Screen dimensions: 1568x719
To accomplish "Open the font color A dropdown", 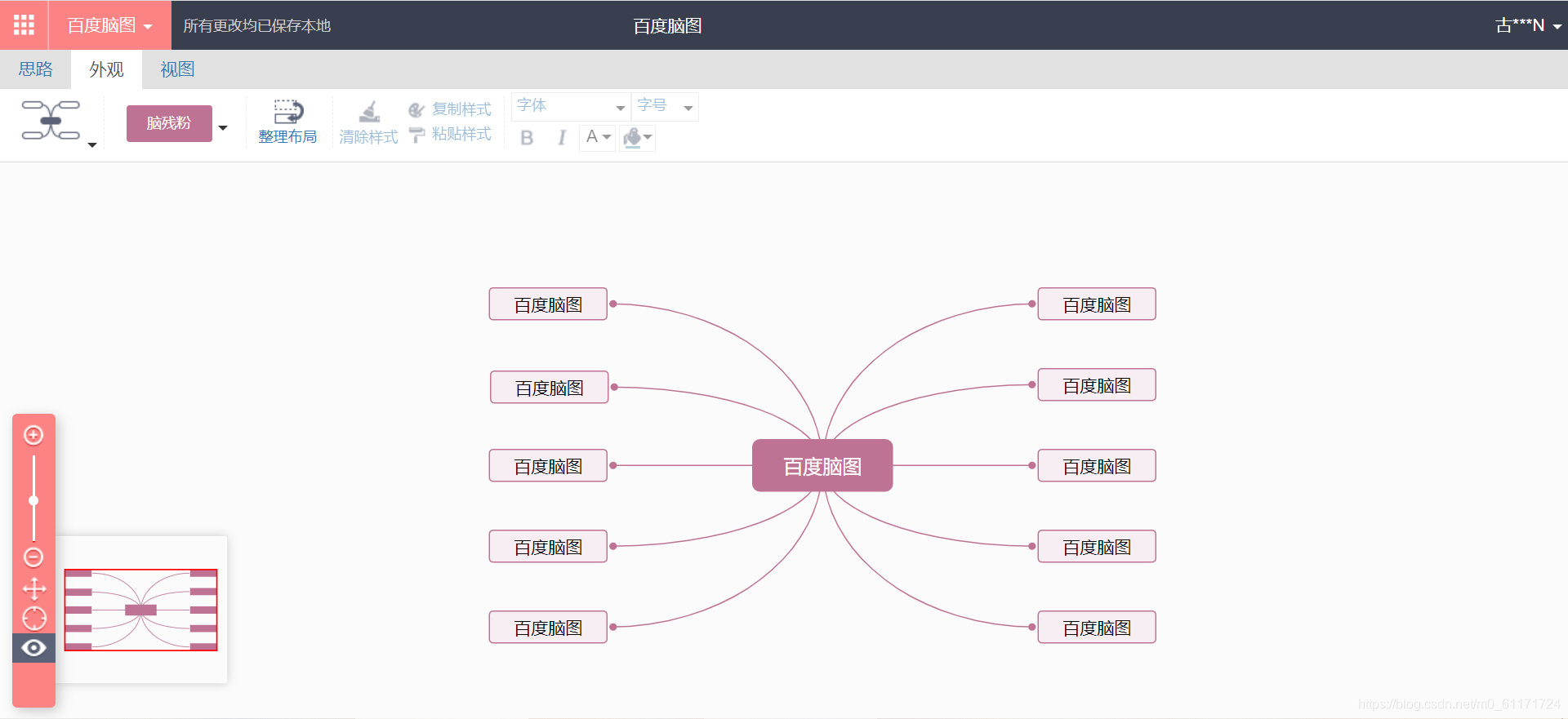I will click(598, 137).
